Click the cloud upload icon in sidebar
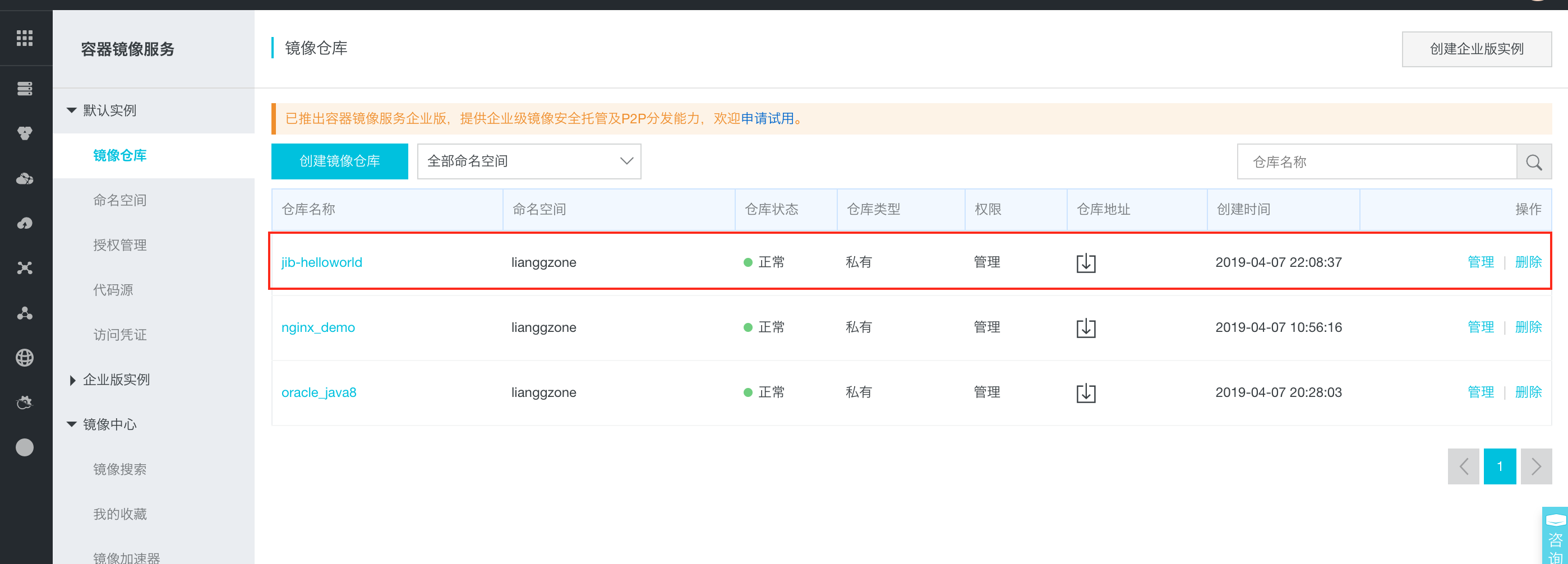 click(24, 223)
